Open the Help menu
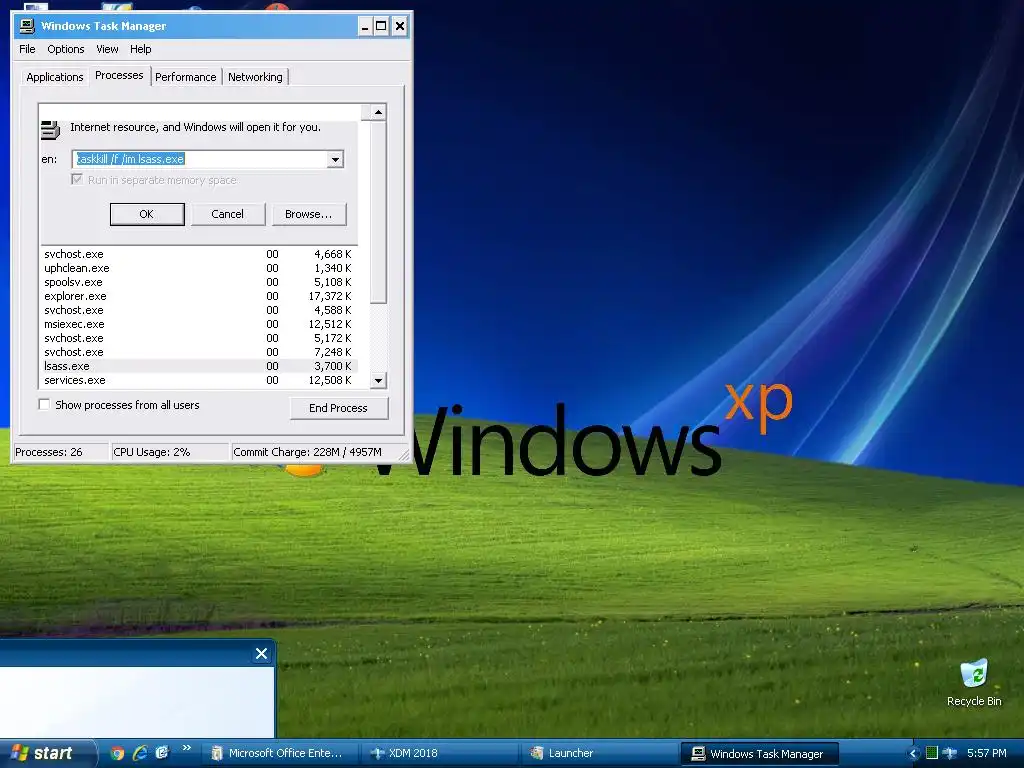Viewport: 1024px width, 768px height. click(x=140, y=49)
